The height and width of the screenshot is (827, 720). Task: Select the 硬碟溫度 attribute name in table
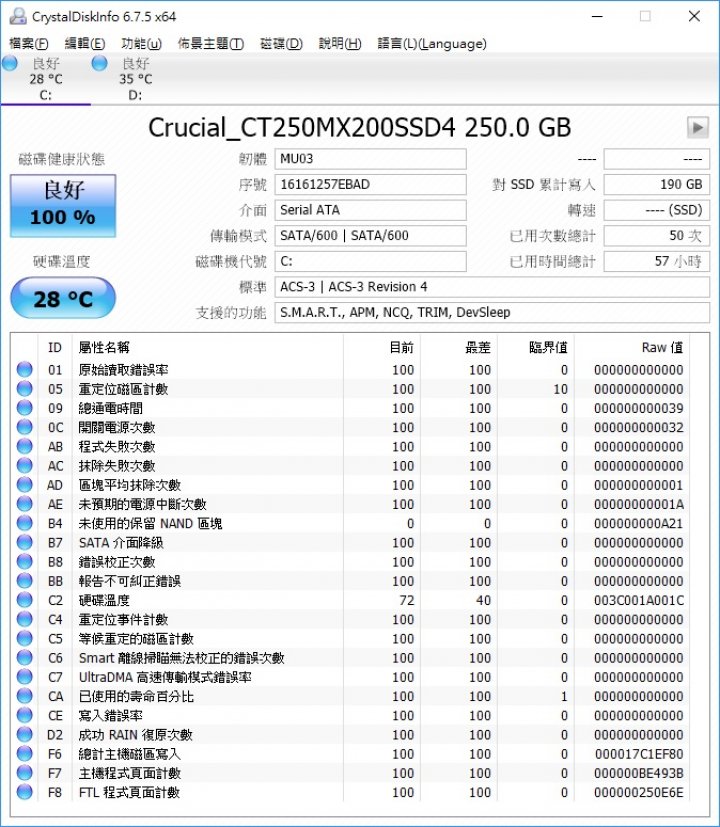tap(104, 600)
